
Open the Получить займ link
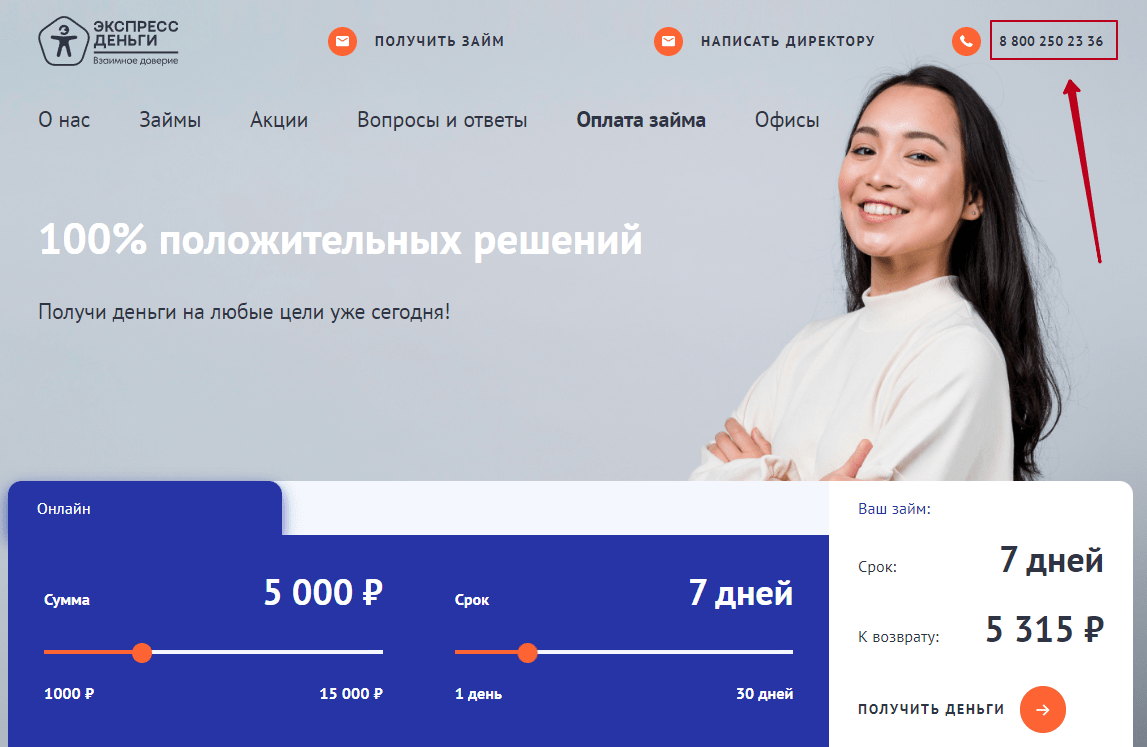coord(439,41)
